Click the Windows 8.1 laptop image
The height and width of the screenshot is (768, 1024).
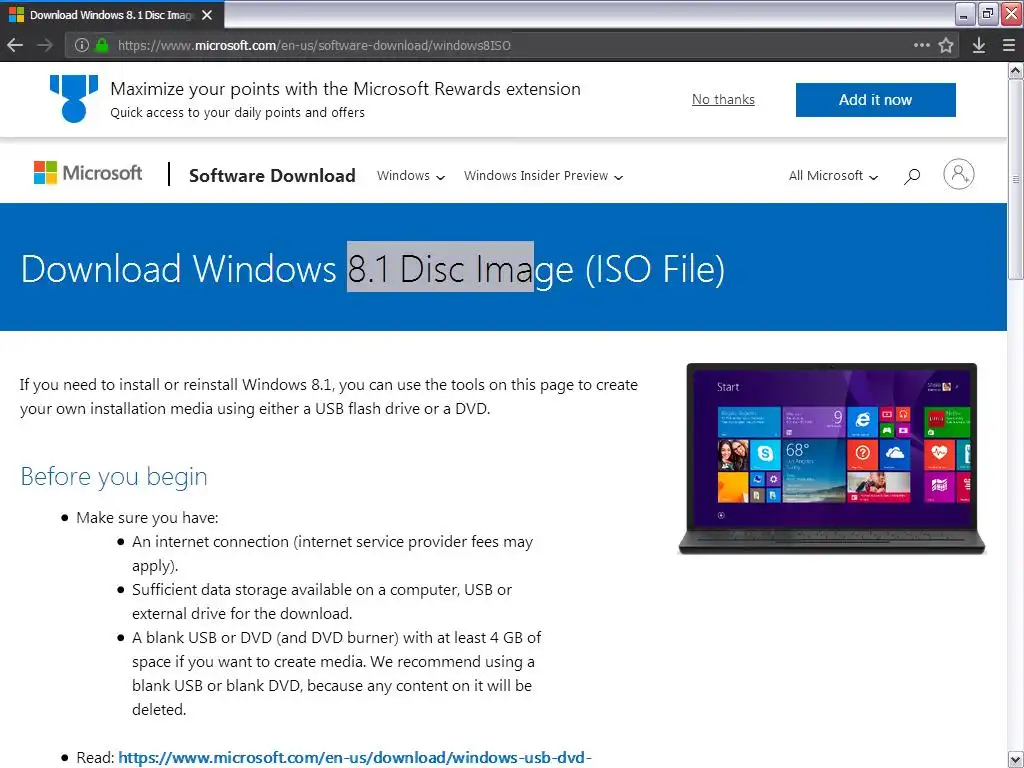831,458
